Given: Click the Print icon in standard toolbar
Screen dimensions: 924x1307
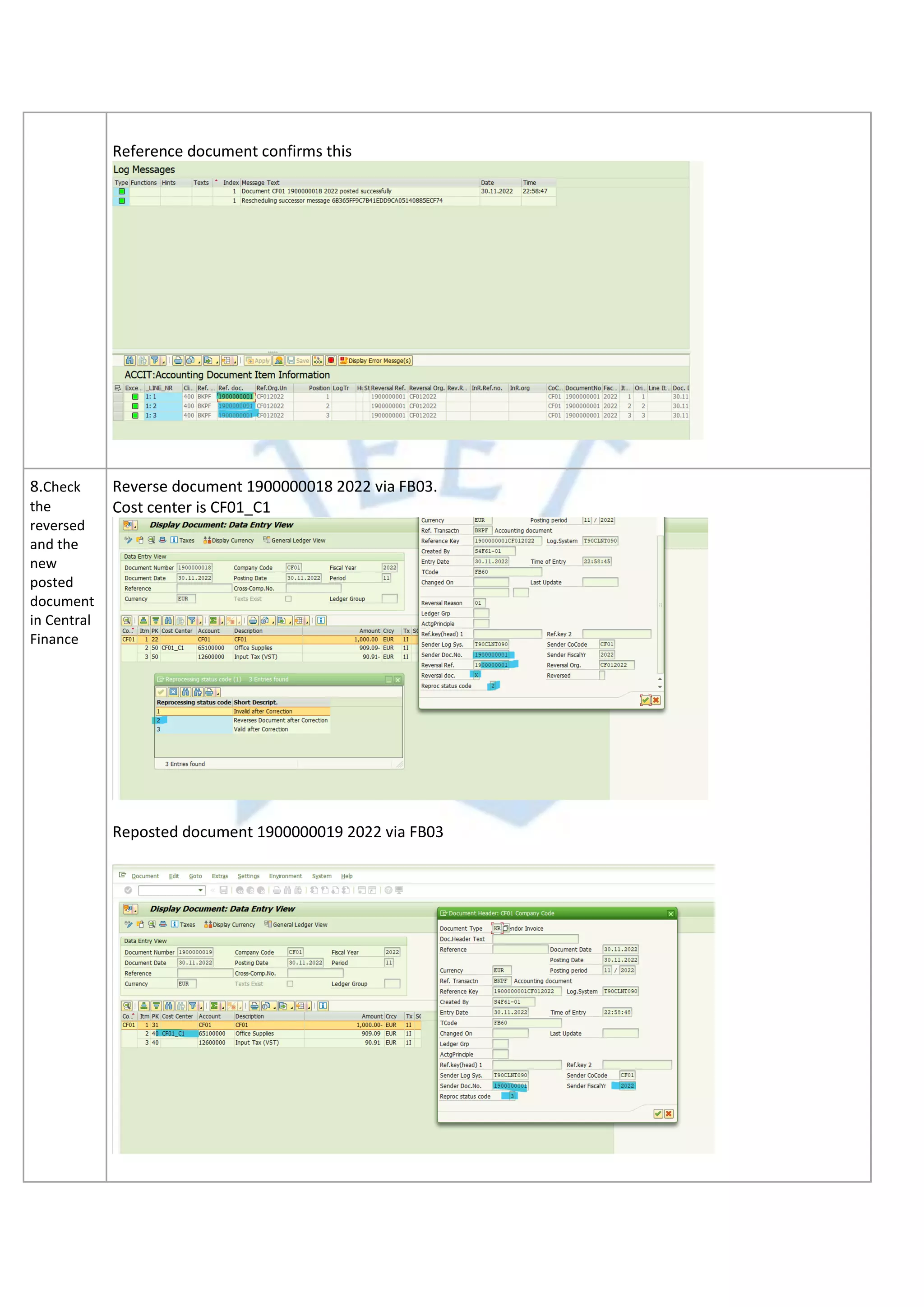Looking at the screenshot, I should (277, 890).
